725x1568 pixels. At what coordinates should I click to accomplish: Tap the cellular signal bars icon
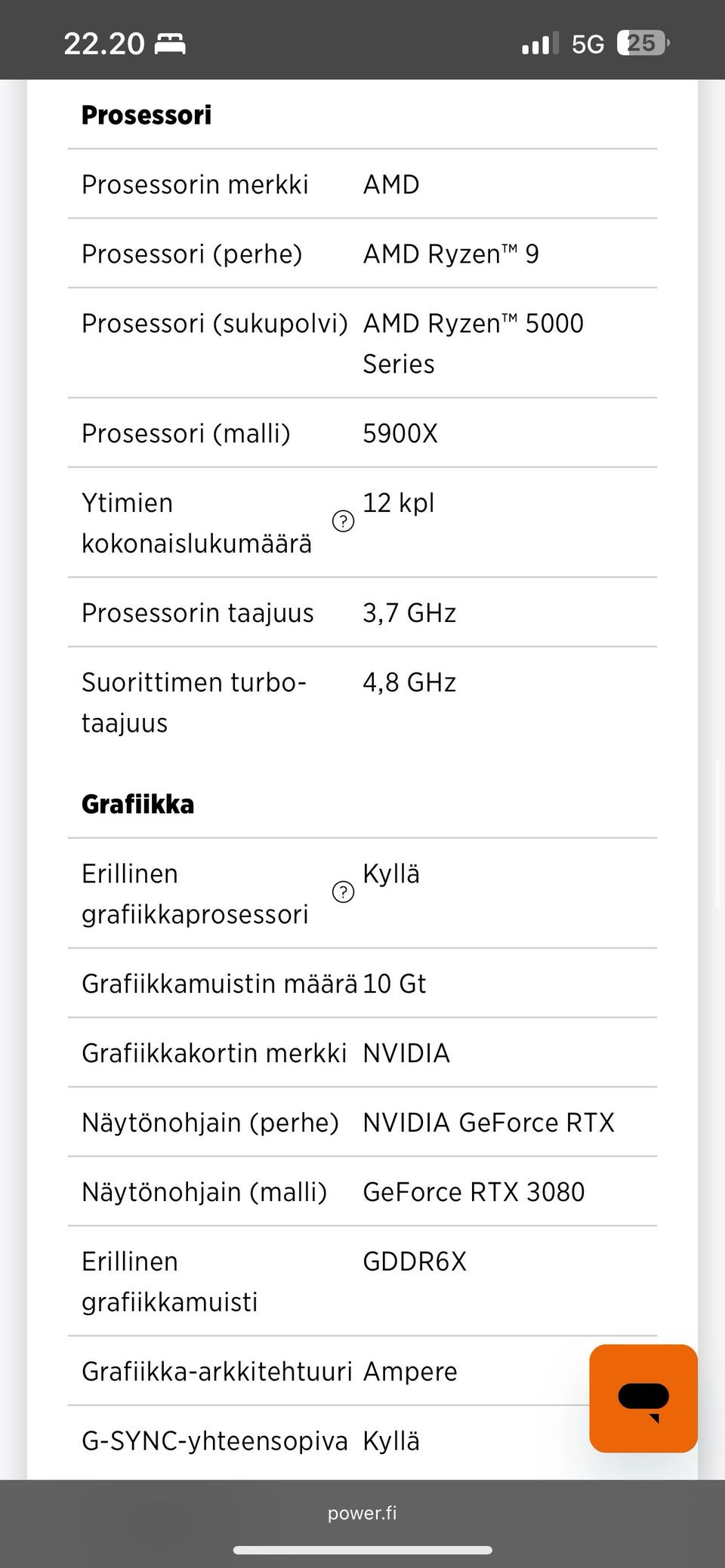coord(540,43)
